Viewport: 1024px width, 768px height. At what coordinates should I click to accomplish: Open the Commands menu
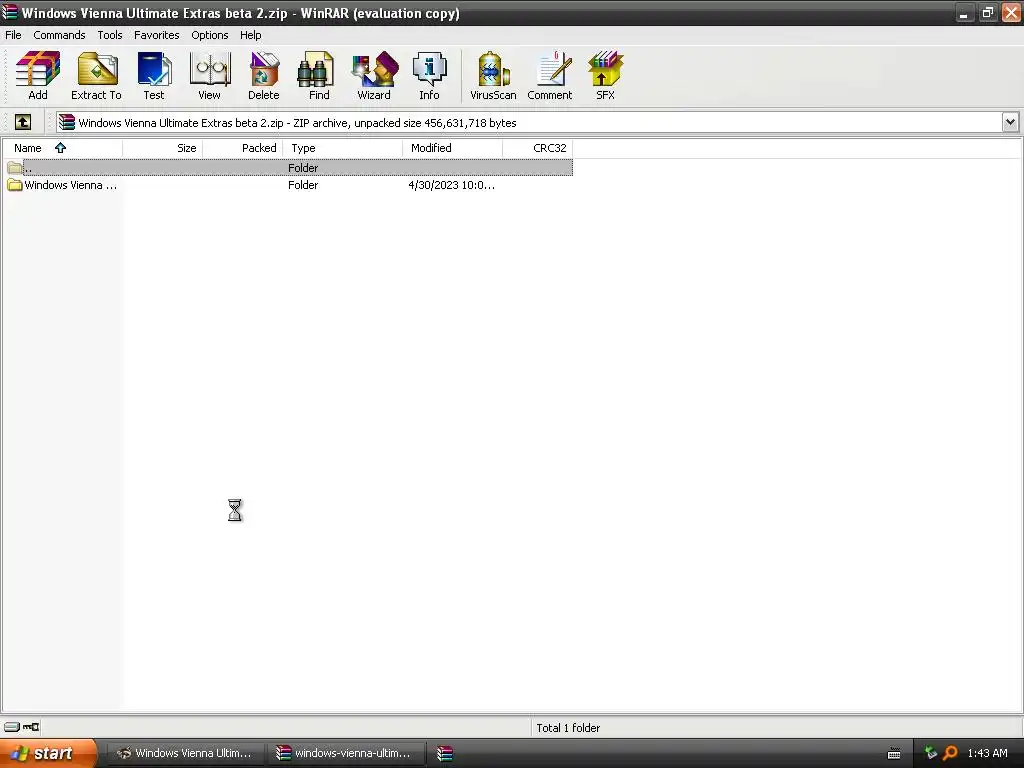click(x=59, y=35)
